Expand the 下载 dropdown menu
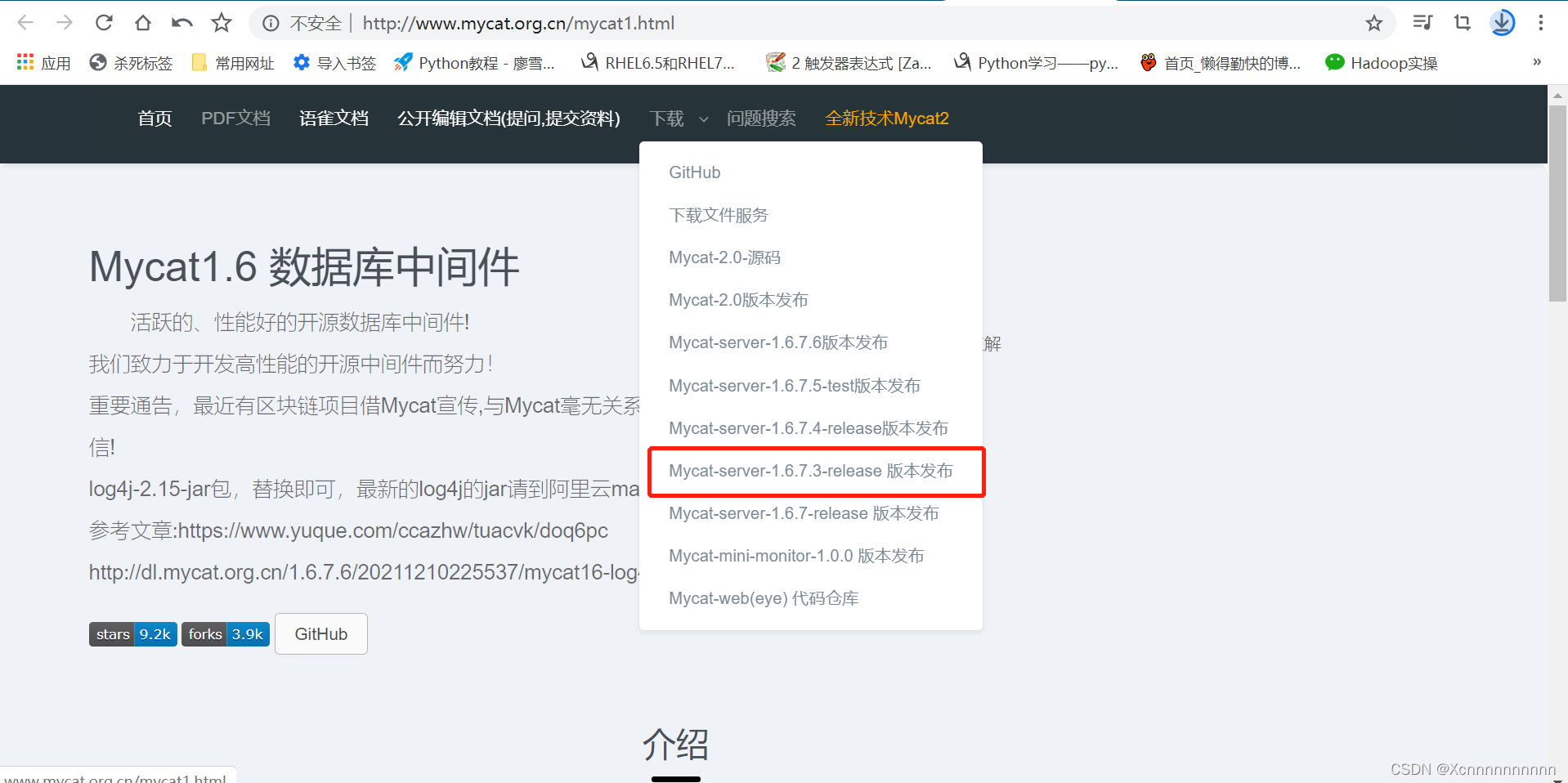Viewport: 1568px width, 783px height. point(667,119)
